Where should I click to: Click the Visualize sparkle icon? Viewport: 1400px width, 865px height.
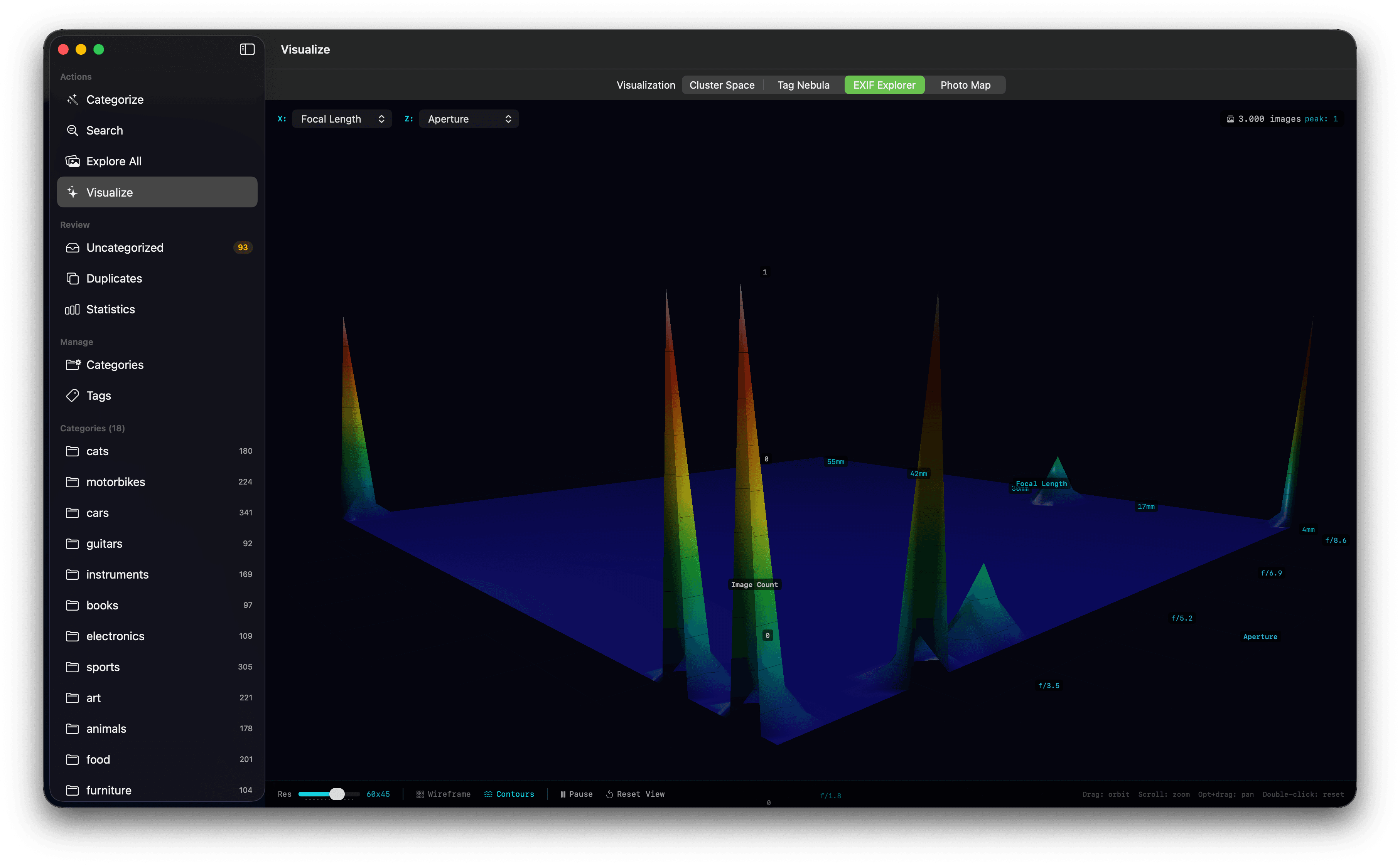point(72,192)
